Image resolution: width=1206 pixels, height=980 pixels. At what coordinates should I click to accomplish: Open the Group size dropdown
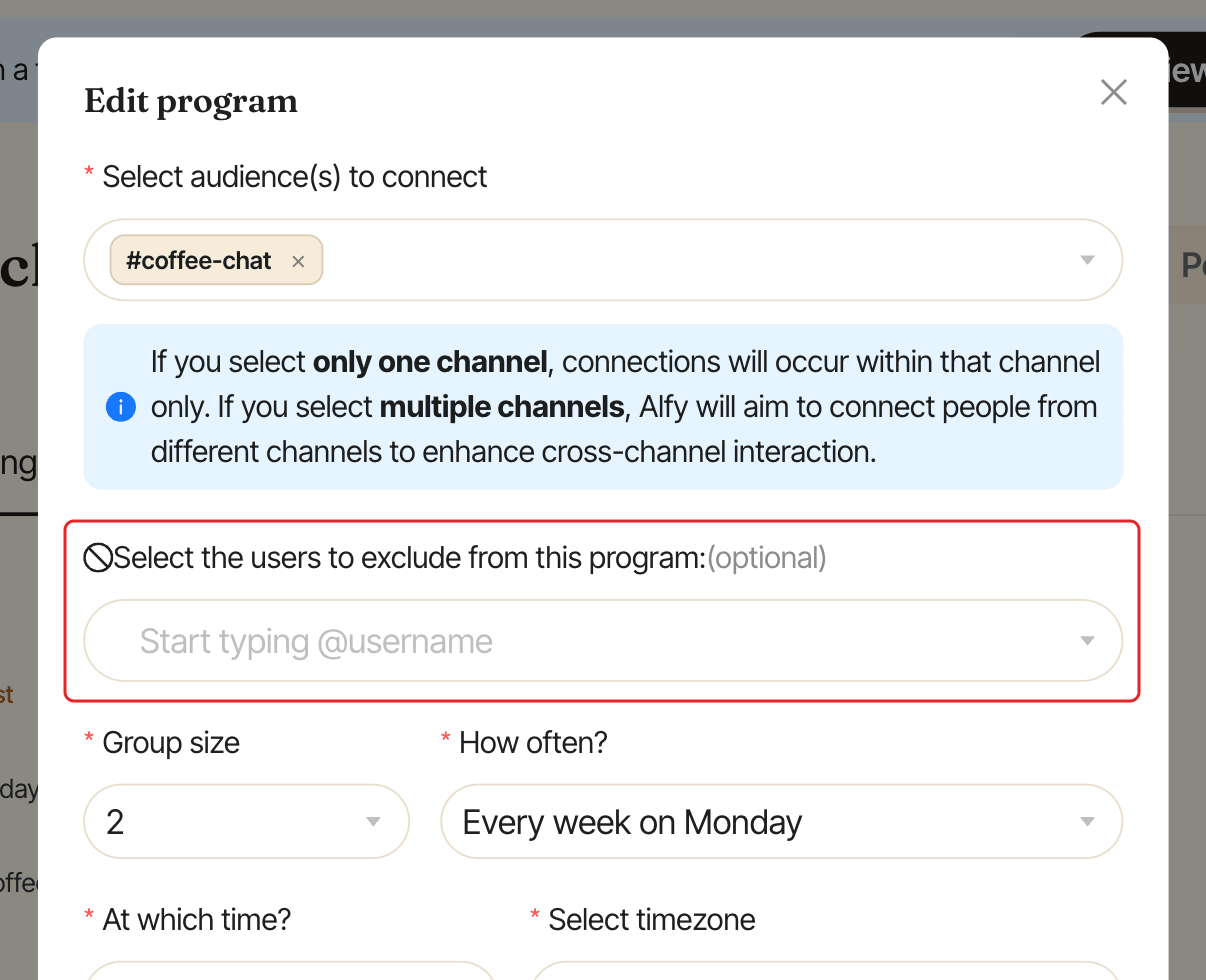point(247,822)
